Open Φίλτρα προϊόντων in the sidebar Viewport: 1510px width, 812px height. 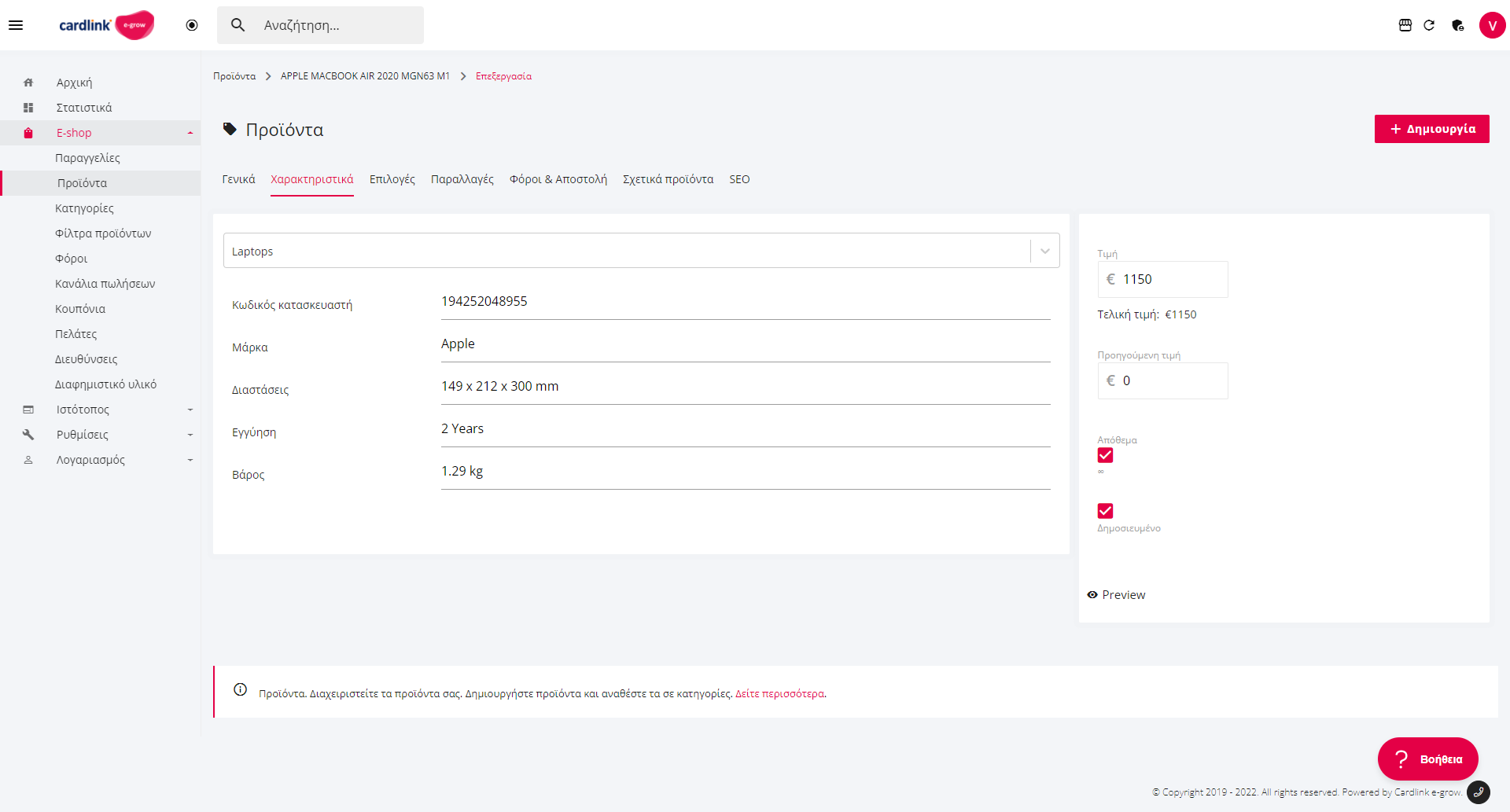pos(103,233)
